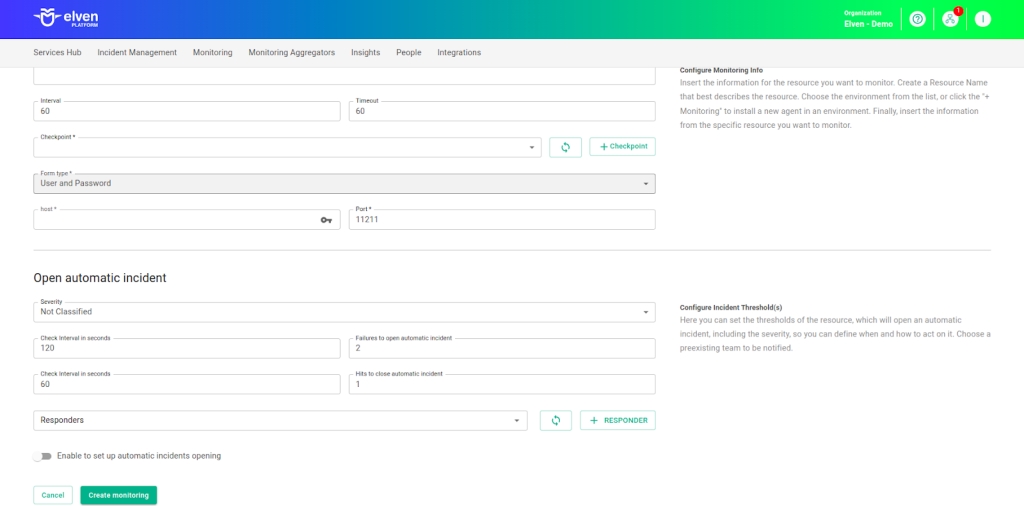Cancel the monitoring form
The image size is (1024, 506).
(53, 495)
